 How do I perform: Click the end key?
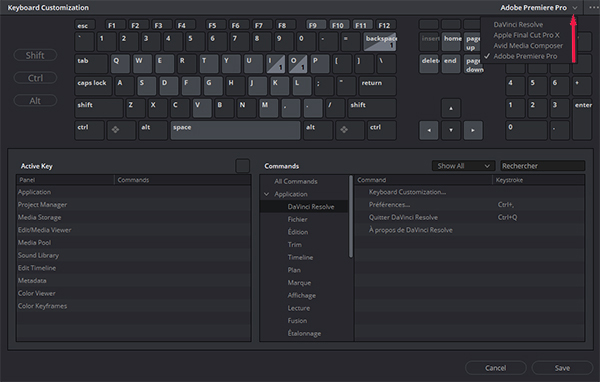point(452,64)
